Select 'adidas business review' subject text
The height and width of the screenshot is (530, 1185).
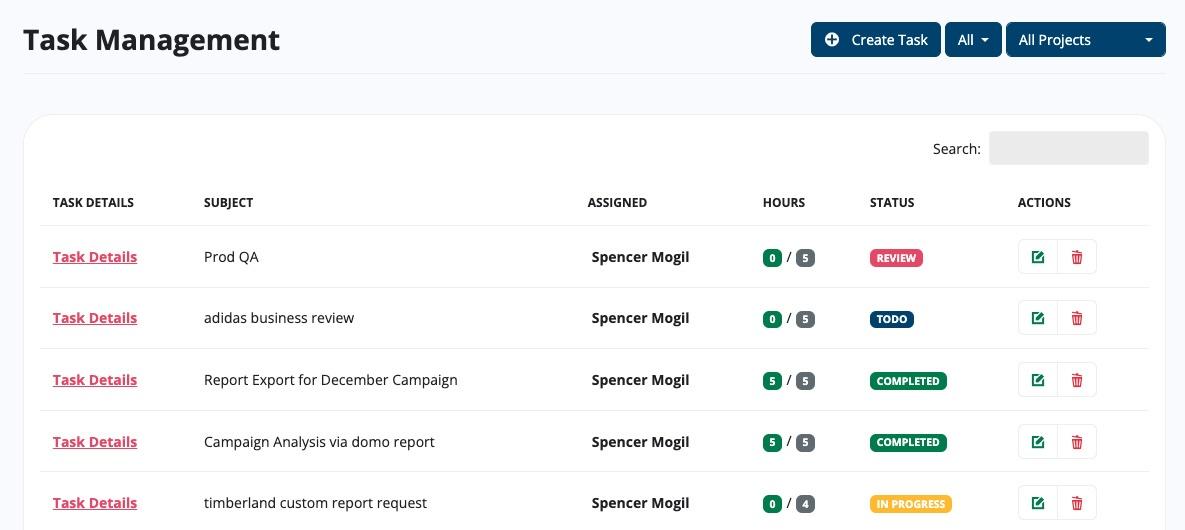pyautogui.click(x=279, y=318)
